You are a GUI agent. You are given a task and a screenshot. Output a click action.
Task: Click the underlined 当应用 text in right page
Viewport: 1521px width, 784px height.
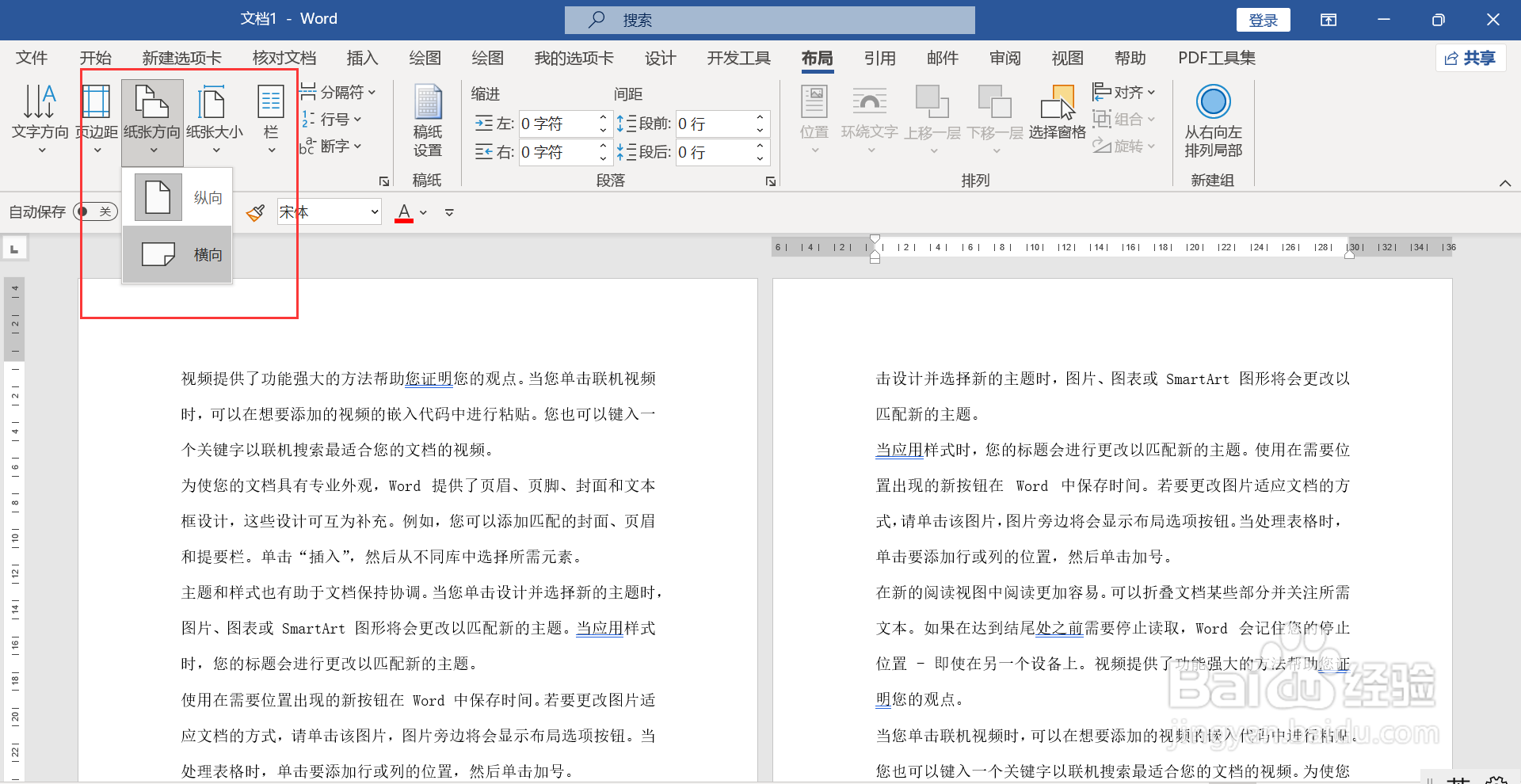pyautogui.click(x=899, y=450)
